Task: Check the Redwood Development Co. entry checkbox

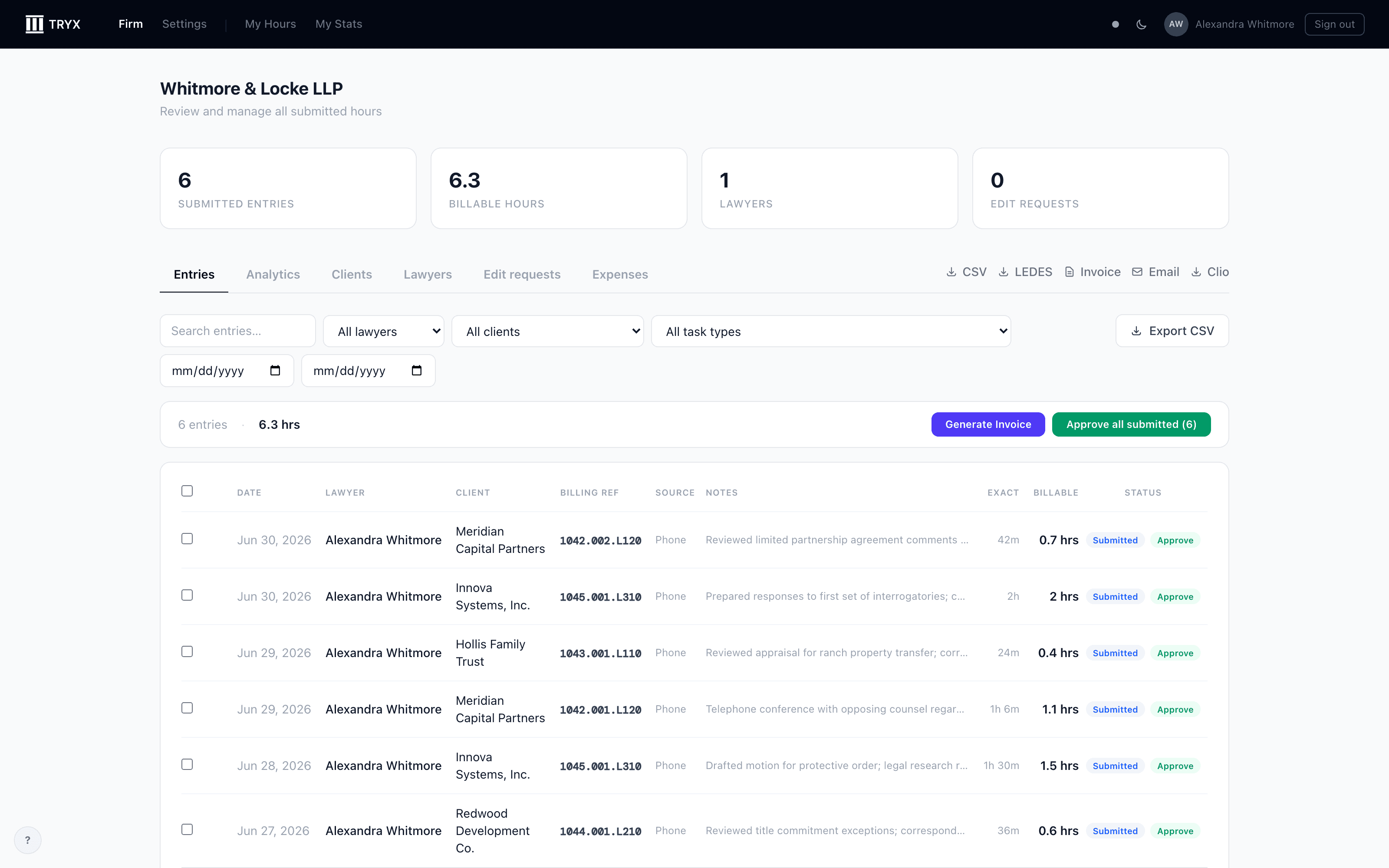Action: click(x=187, y=829)
